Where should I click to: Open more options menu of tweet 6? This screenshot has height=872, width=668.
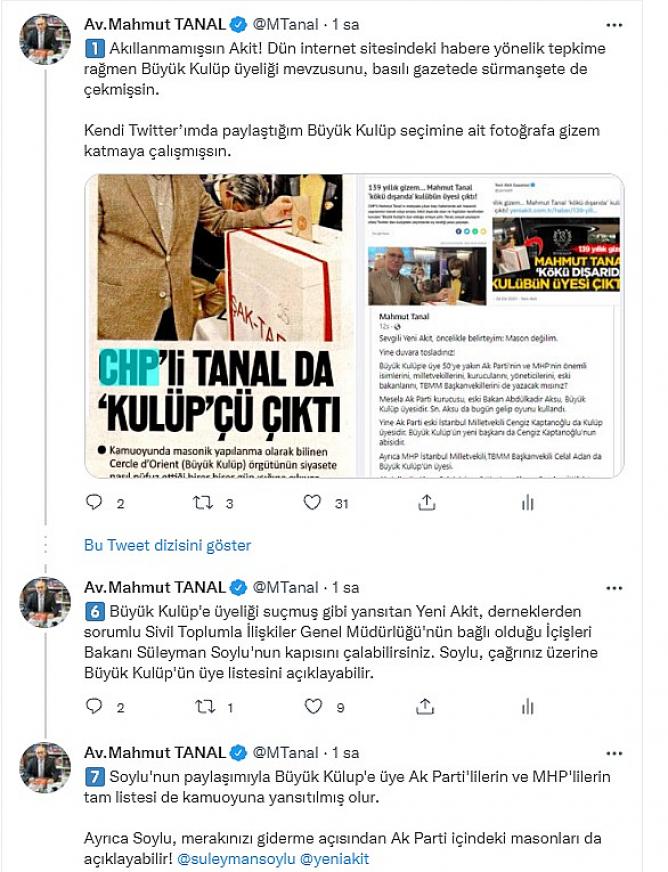pyautogui.click(x=614, y=588)
